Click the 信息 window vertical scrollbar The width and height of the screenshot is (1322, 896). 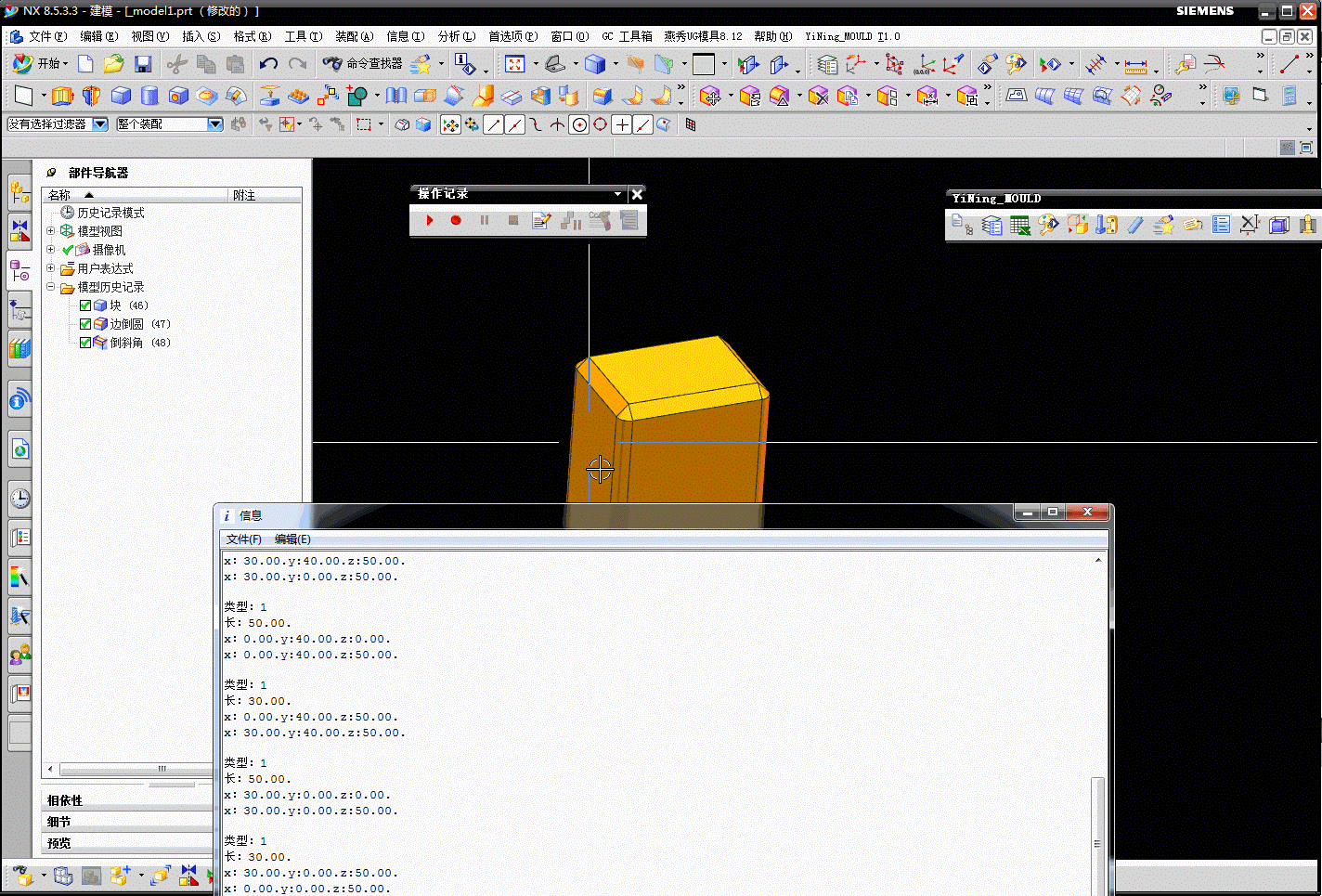(x=1097, y=723)
